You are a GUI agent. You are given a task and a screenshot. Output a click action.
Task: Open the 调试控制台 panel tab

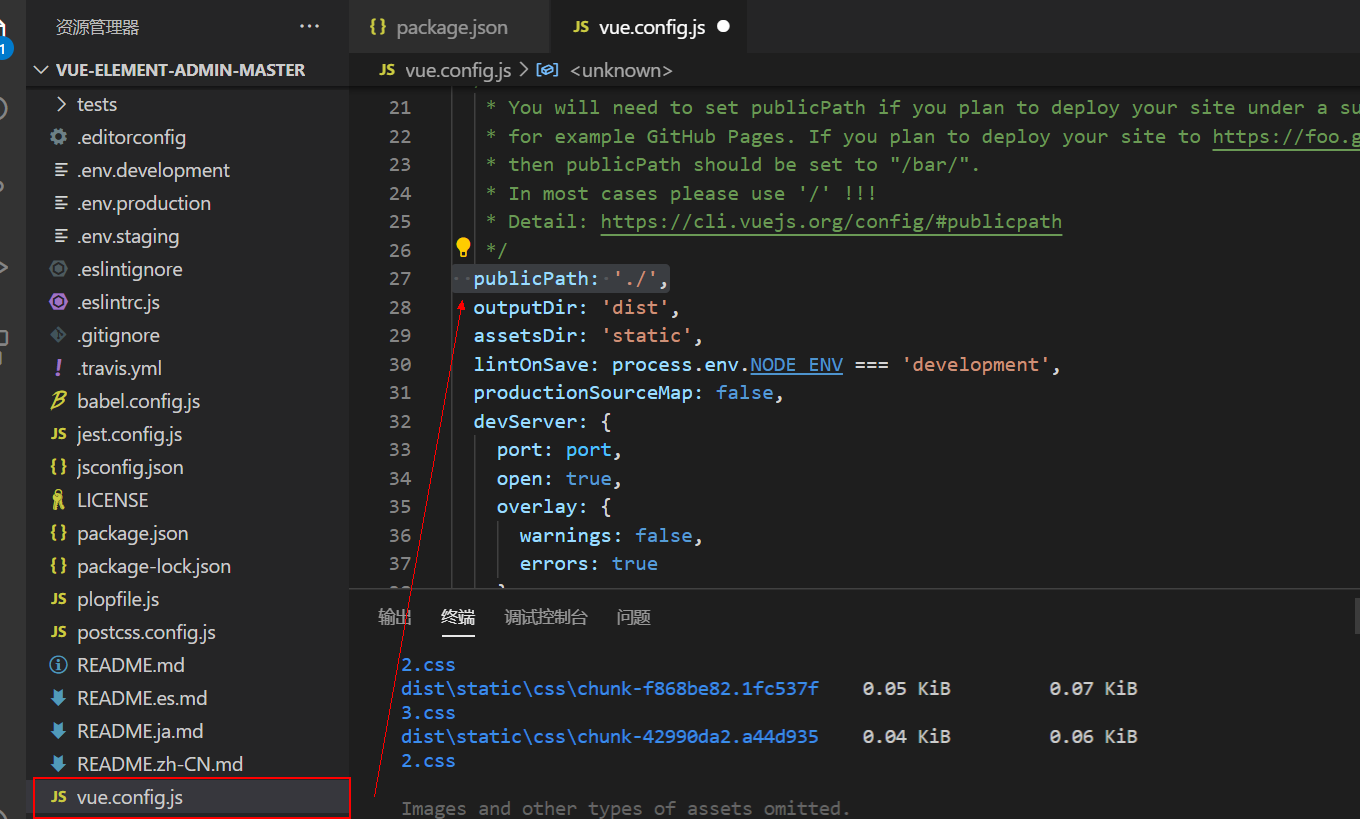[x=546, y=617]
